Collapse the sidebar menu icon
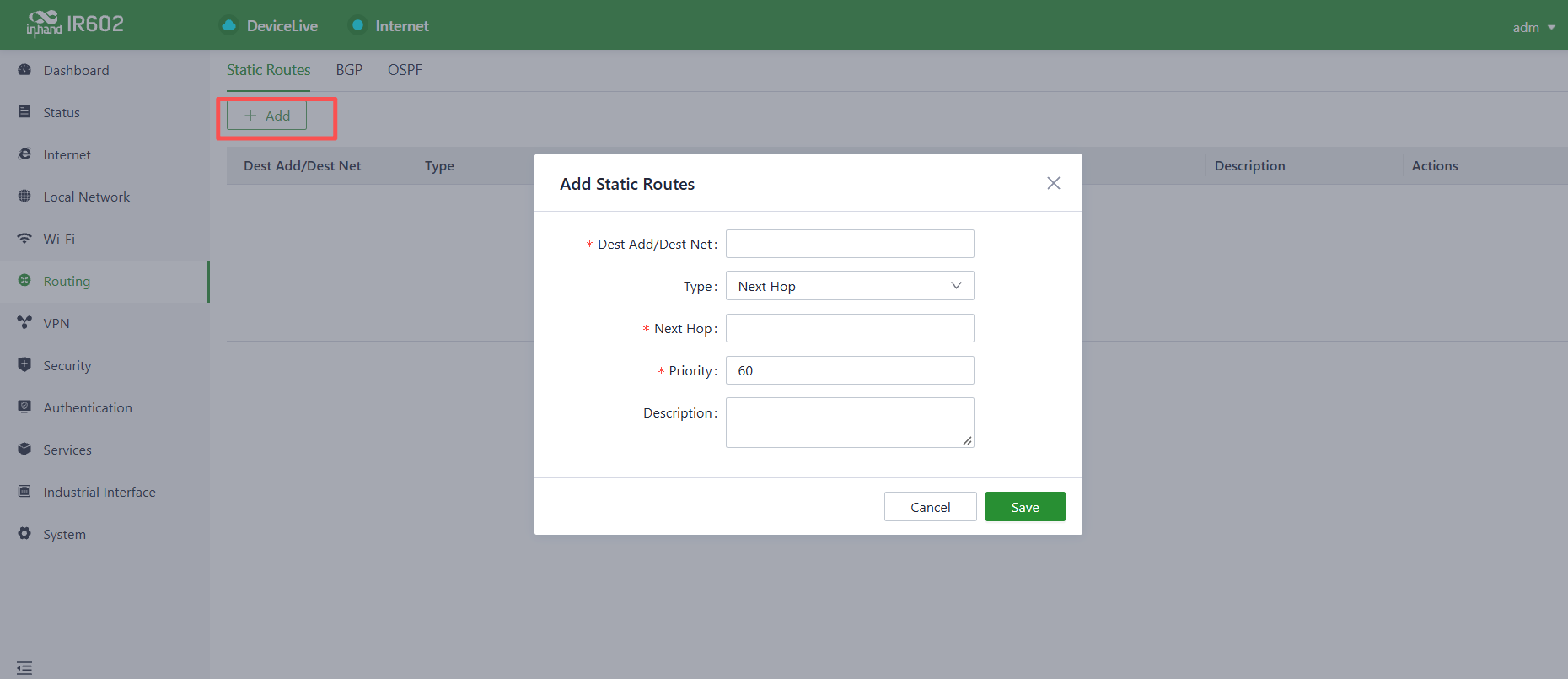Screen dimensions: 1568x679 [x=24, y=668]
